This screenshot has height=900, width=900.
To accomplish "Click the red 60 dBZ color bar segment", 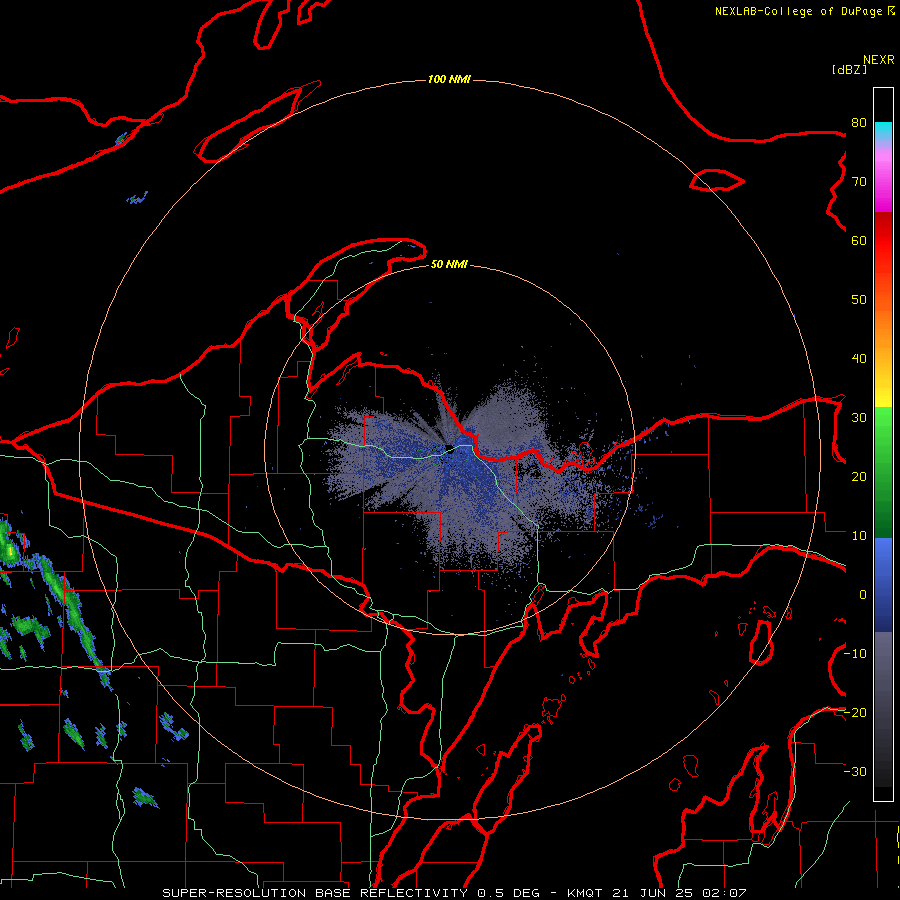I will [x=883, y=241].
